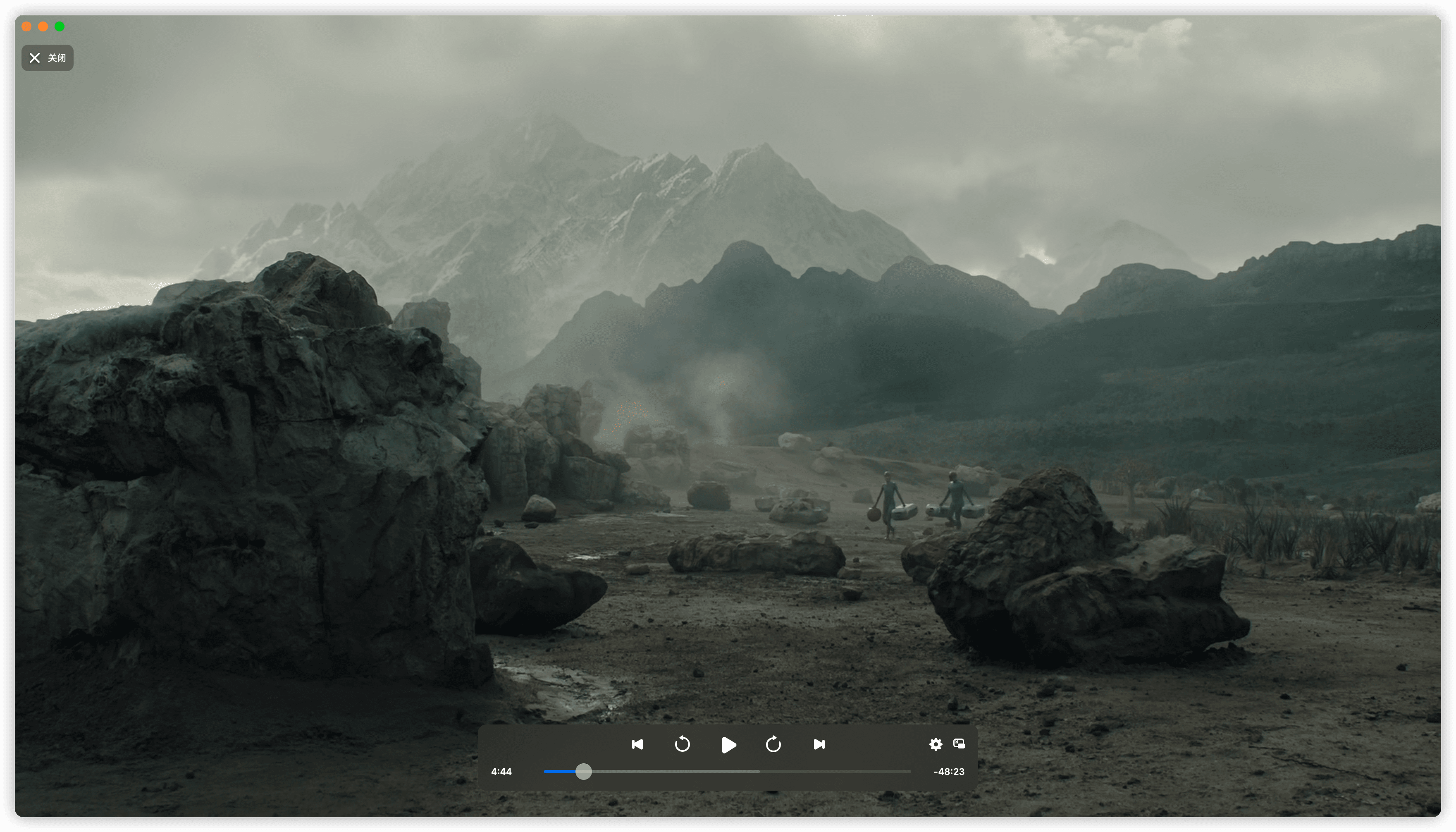Seek to the light-gray buffered section of the timeline
1456x832 pixels.
coord(674,772)
